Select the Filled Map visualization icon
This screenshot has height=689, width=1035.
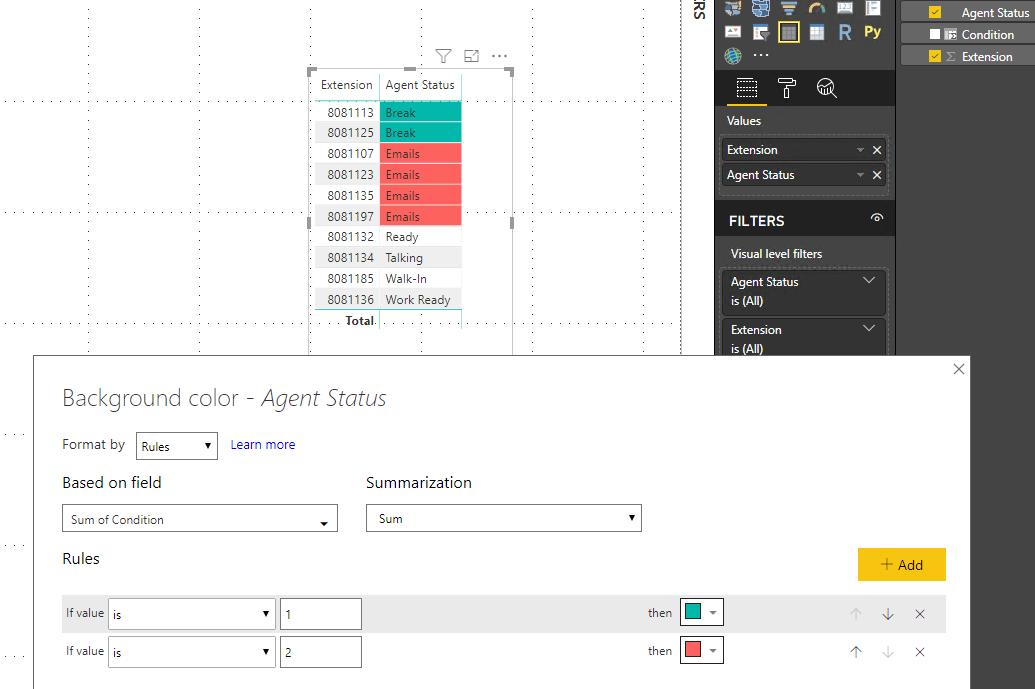click(760, 8)
